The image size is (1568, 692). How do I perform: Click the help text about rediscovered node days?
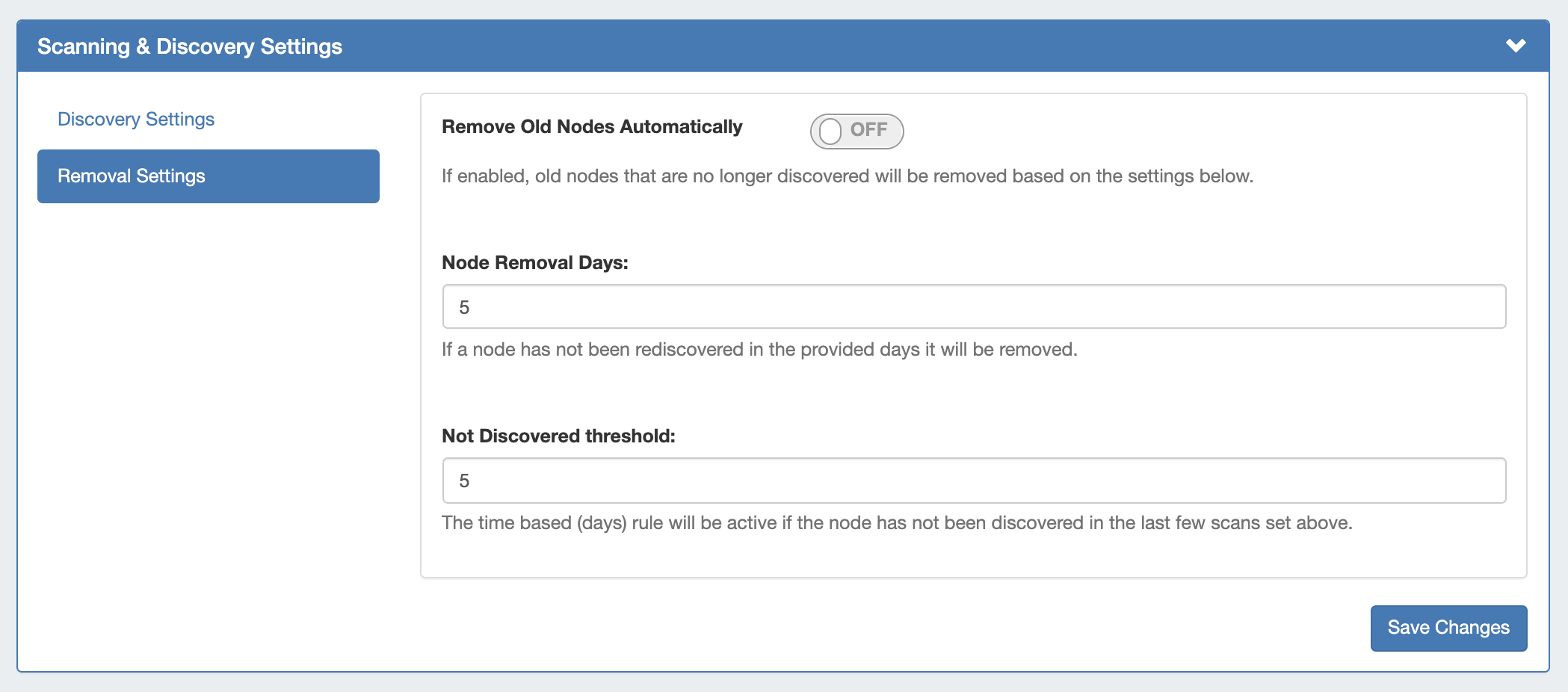[759, 350]
